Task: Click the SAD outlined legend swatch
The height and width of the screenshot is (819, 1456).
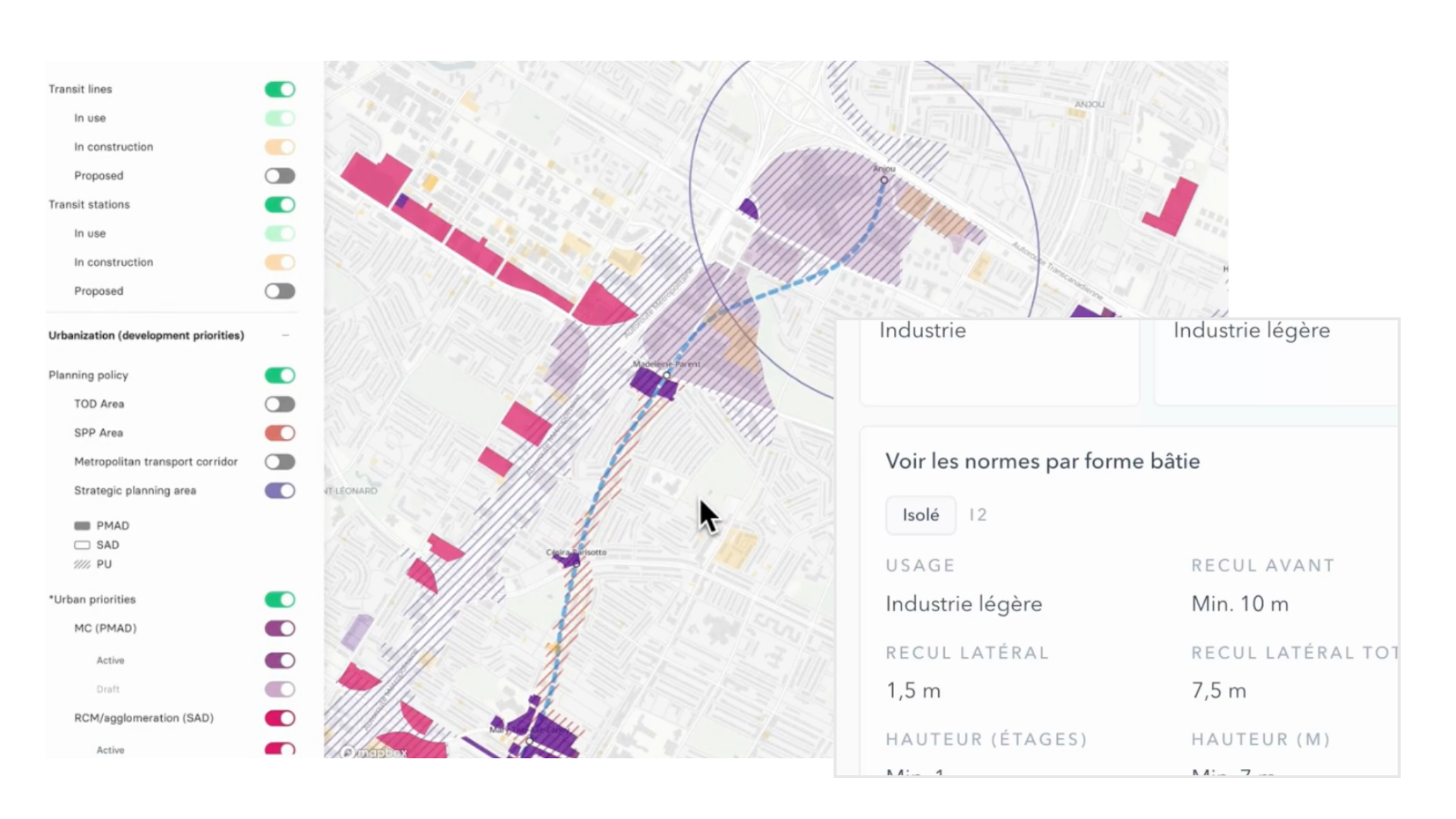Action: 82,545
